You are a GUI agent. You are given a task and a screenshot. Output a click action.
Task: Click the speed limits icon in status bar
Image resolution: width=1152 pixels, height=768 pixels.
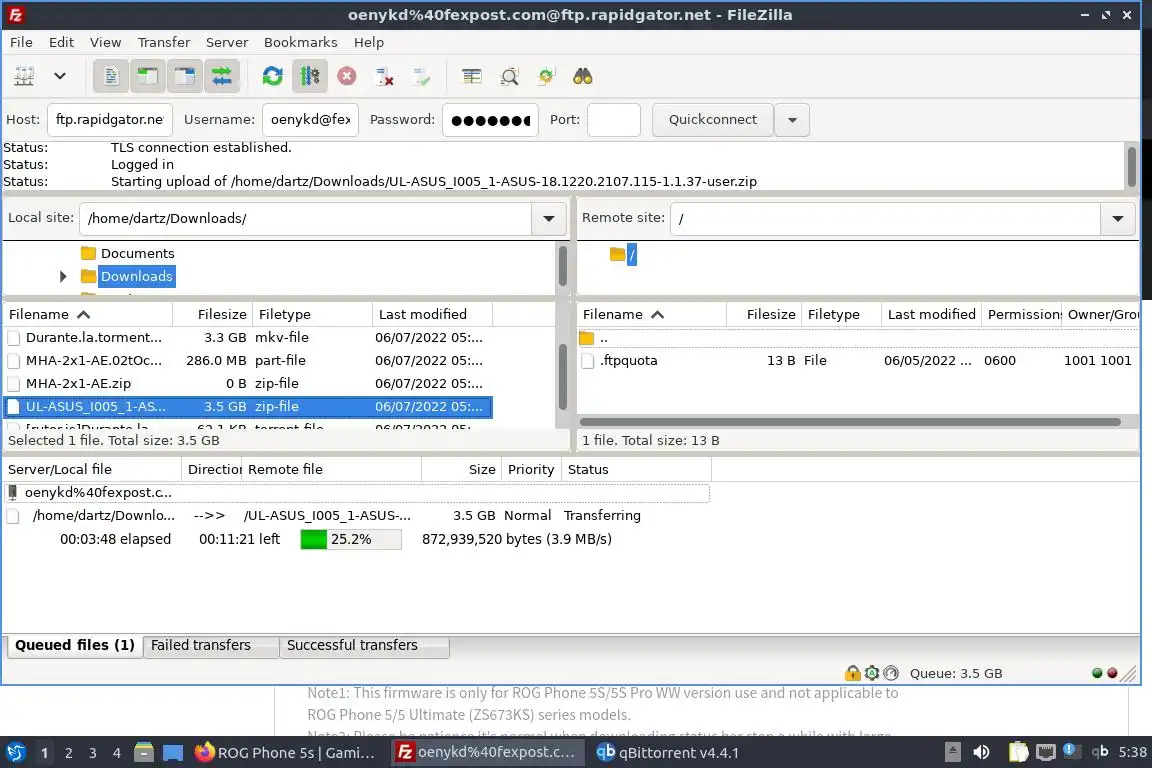pos(891,673)
